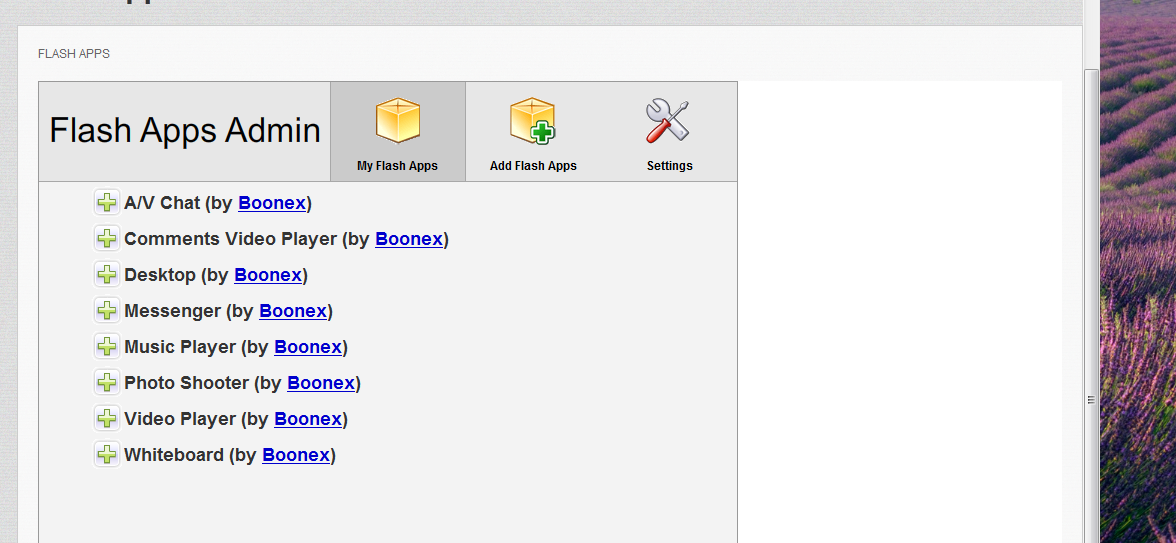Image resolution: width=1176 pixels, height=543 pixels.
Task: Expand the Photo Shooter plus icon
Action: tap(106, 383)
